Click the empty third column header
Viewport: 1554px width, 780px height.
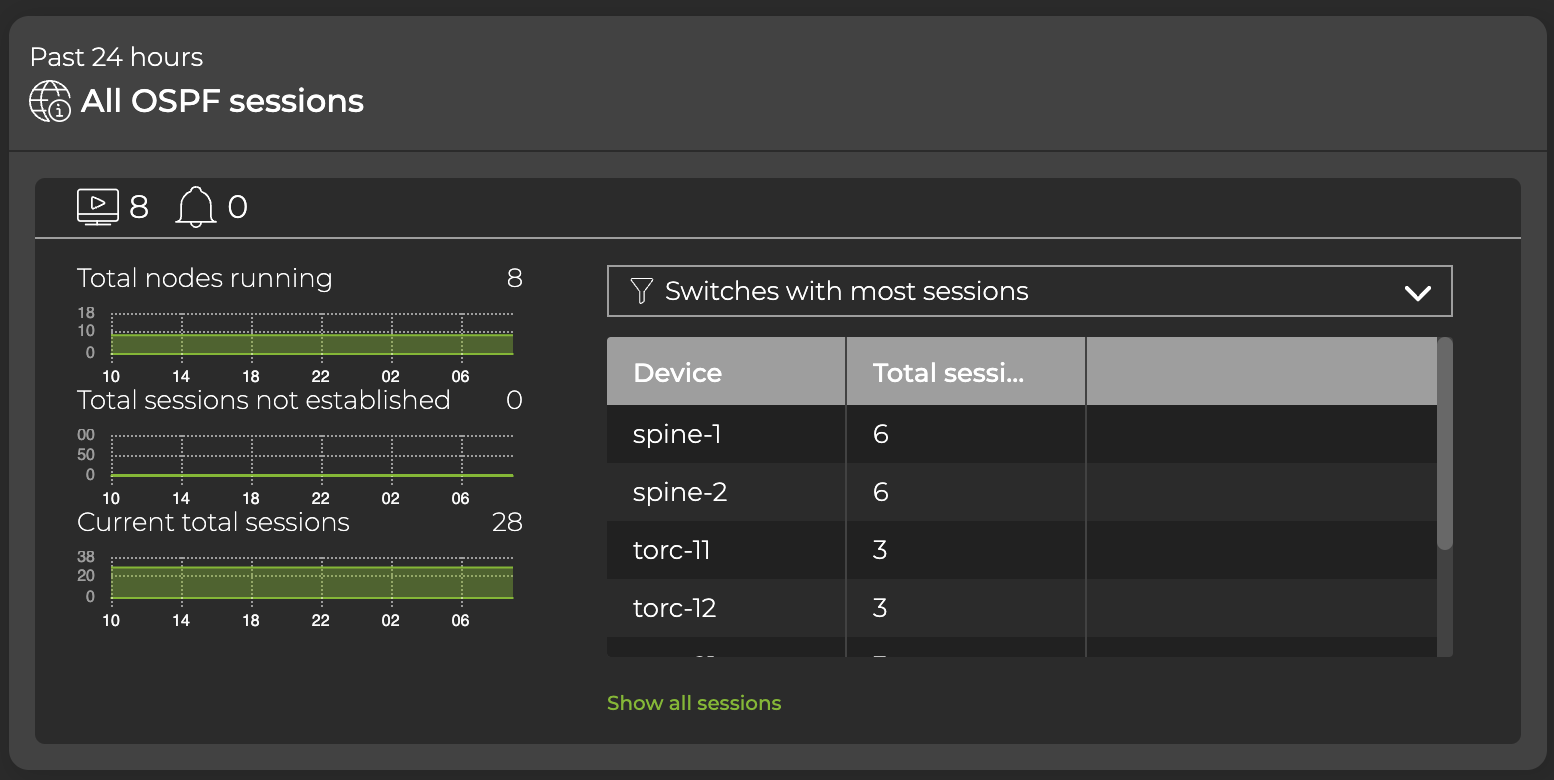coord(1261,373)
